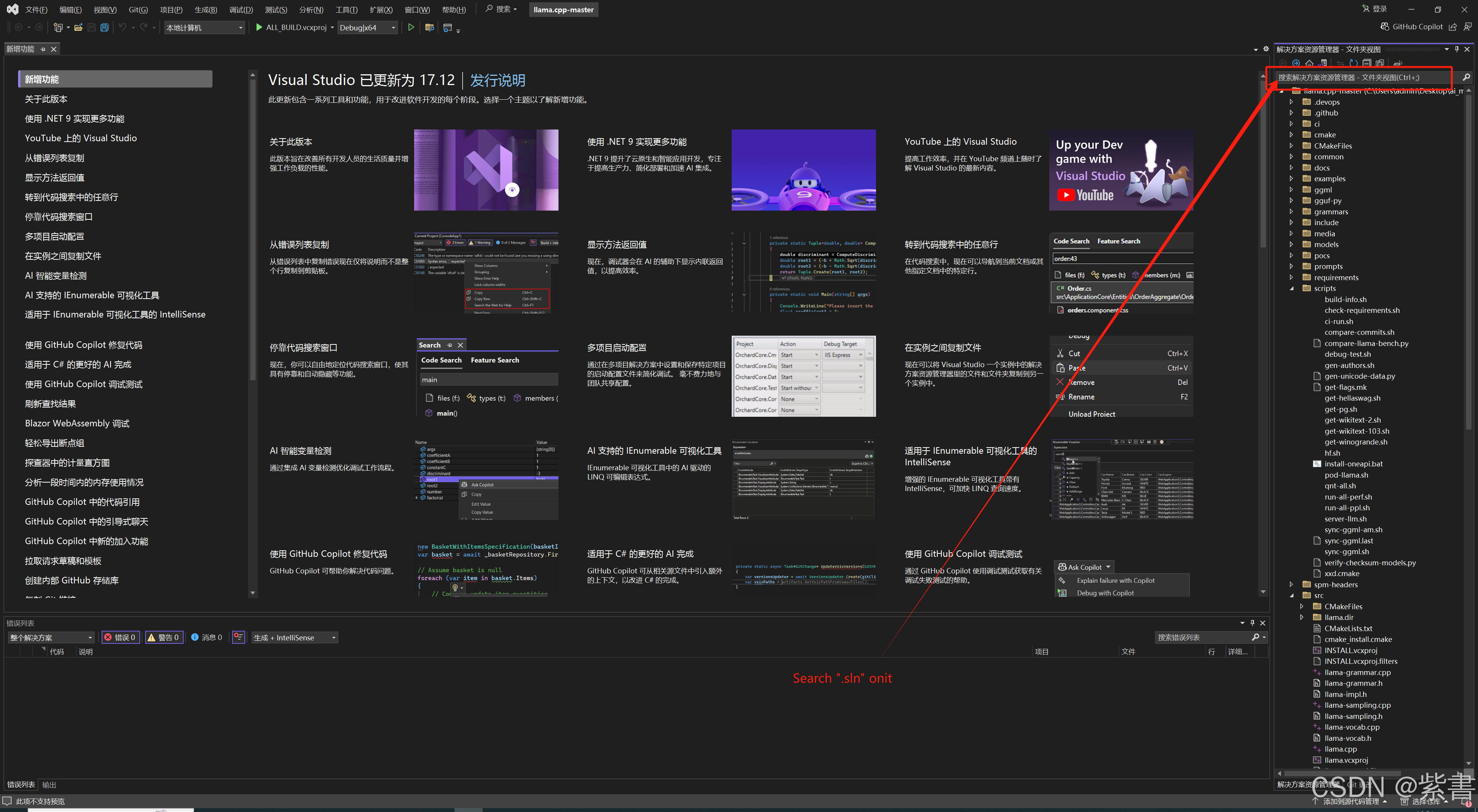The image size is (1478, 812).
Task: Click Collapse All icon in Solution Explorer
Action: click(1367, 63)
